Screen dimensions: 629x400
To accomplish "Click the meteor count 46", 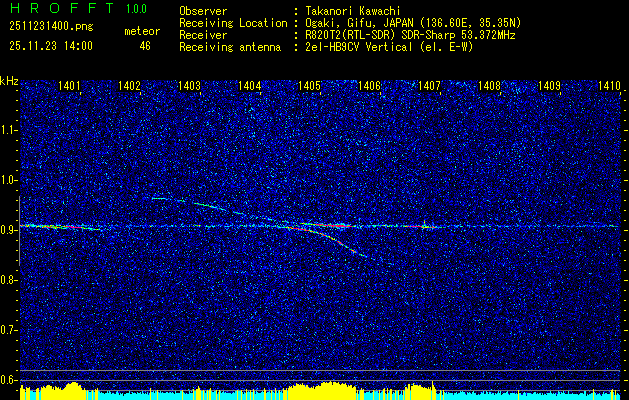I will 145,46.
